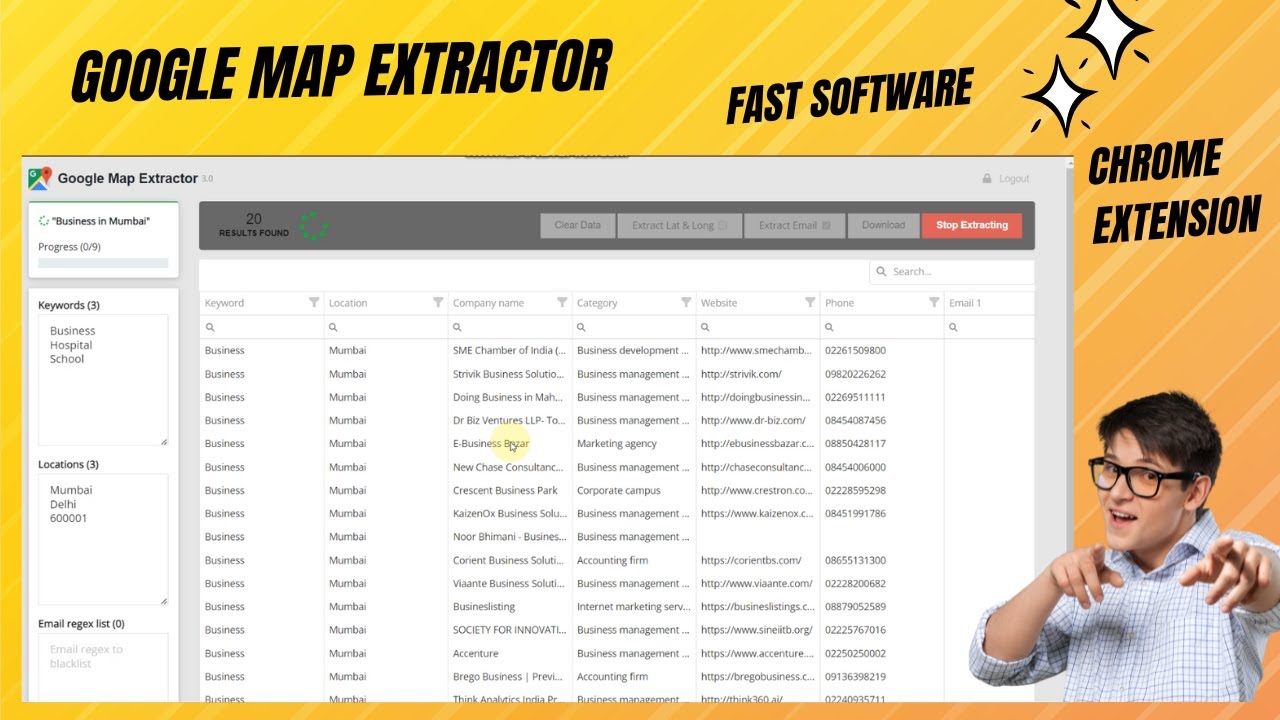1280x720 pixels.
Task: Focus the Email 1 column search field
Action: tap(990, 327)
